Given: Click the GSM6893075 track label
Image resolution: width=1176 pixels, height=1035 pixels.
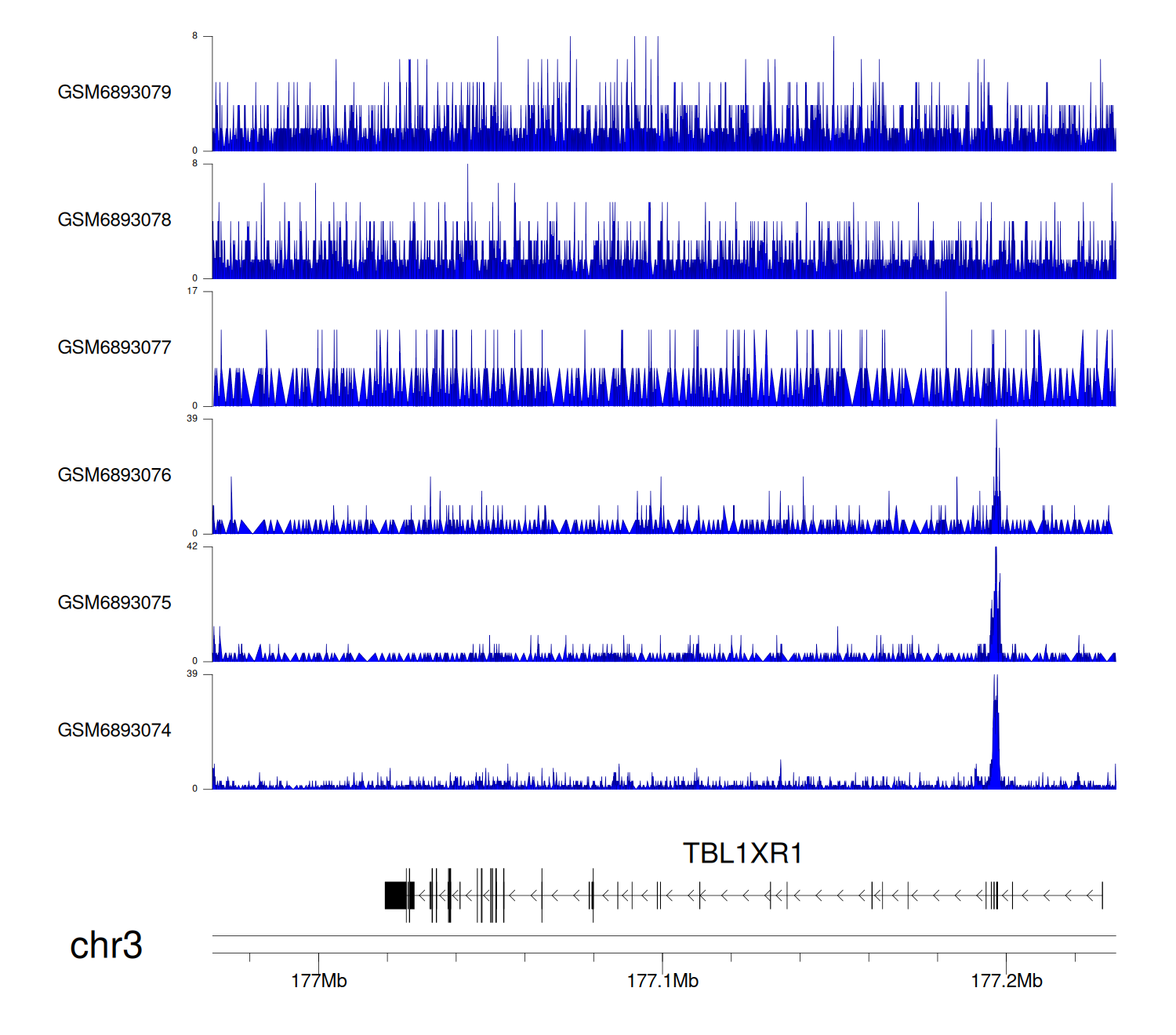Looking at the screenshot, I should pos(114,602).
